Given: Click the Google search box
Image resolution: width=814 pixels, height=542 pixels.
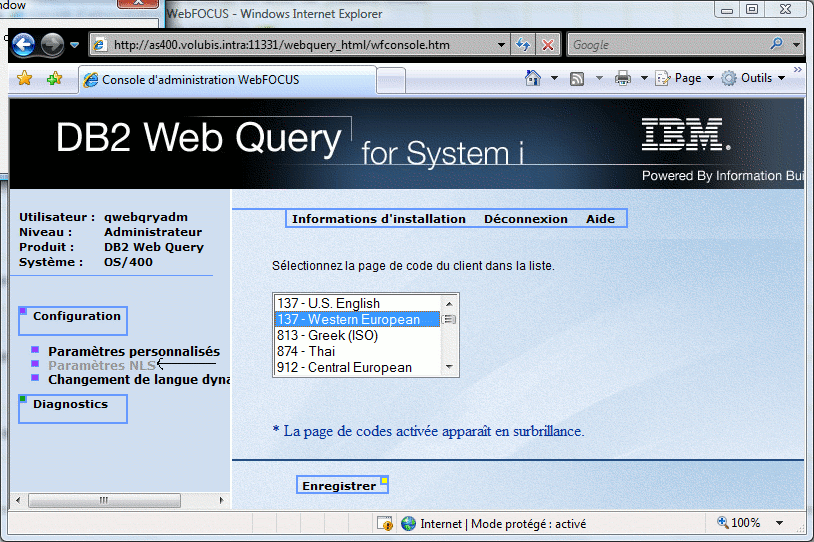Looking at the screenshot, I should point(667,45).
